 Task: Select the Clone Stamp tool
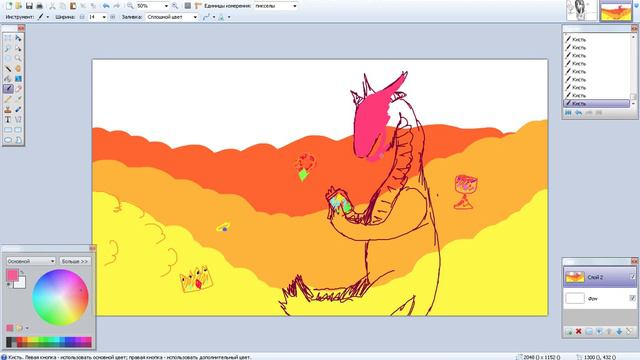(8, 109)
